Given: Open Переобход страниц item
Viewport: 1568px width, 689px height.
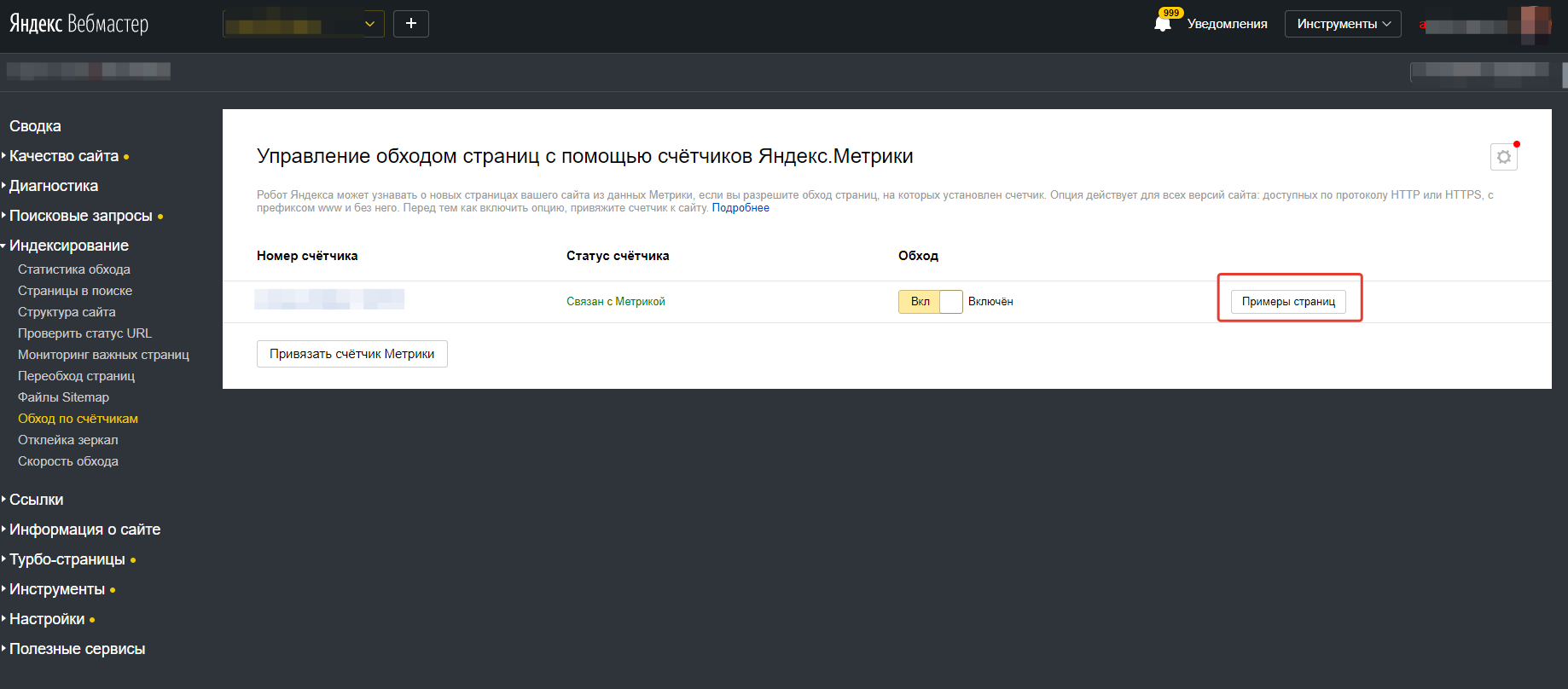Looking at the screenshot, I should (x=76, y=376).
